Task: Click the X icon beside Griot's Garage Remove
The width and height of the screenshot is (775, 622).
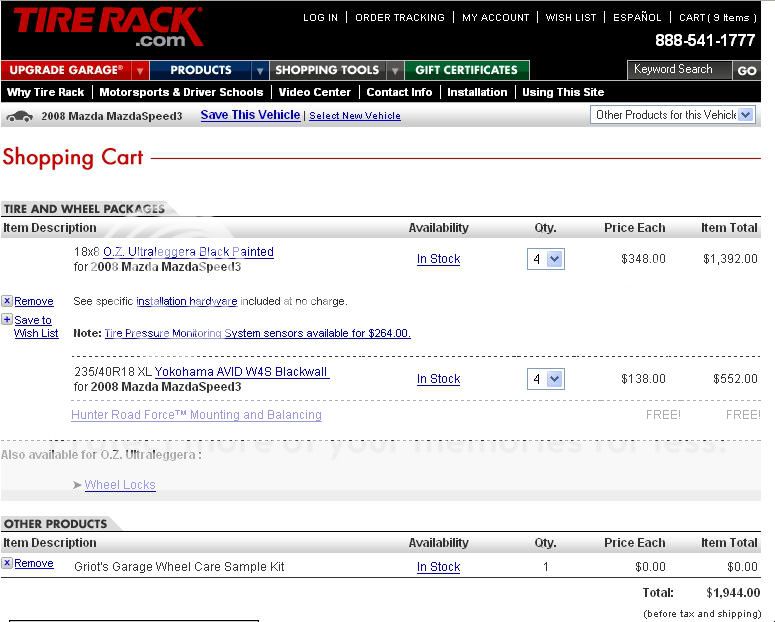Action: pyautogui.click(x=7, y=563)
